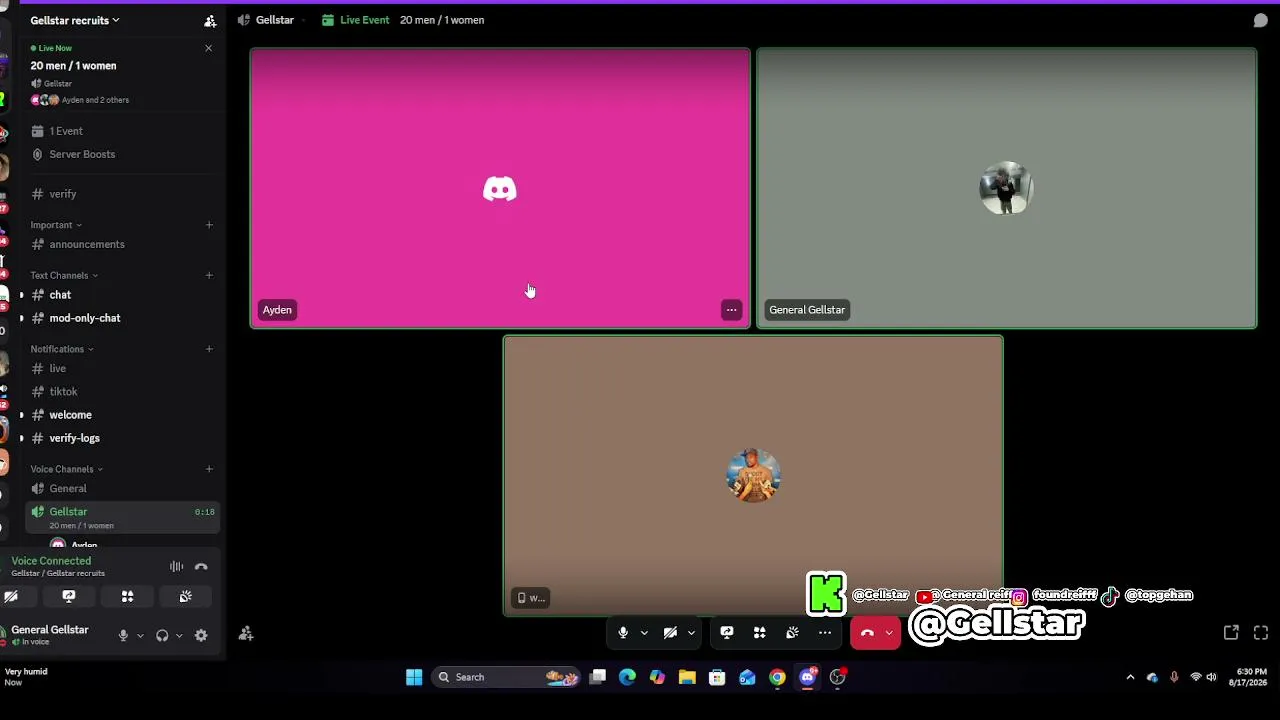Open the verify-logs channel
The width and height of the screenshot is (1280, 720).
point(121,438)
